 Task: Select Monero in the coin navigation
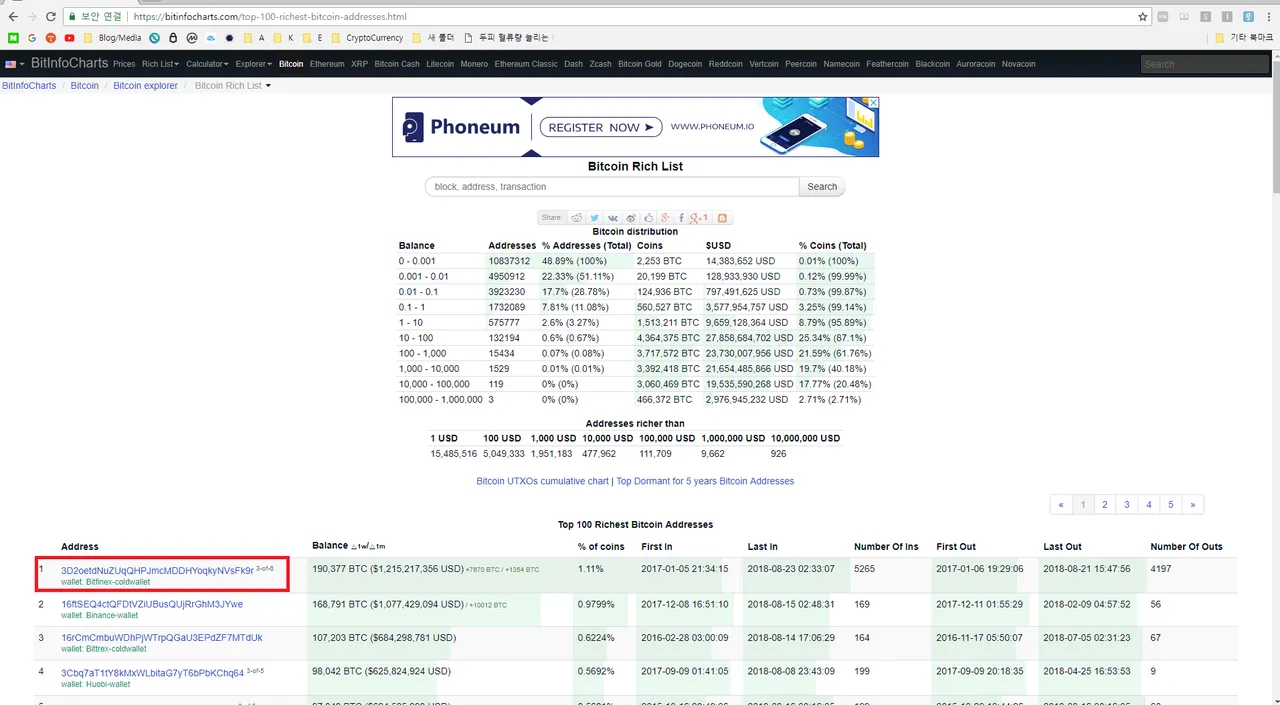475,64
